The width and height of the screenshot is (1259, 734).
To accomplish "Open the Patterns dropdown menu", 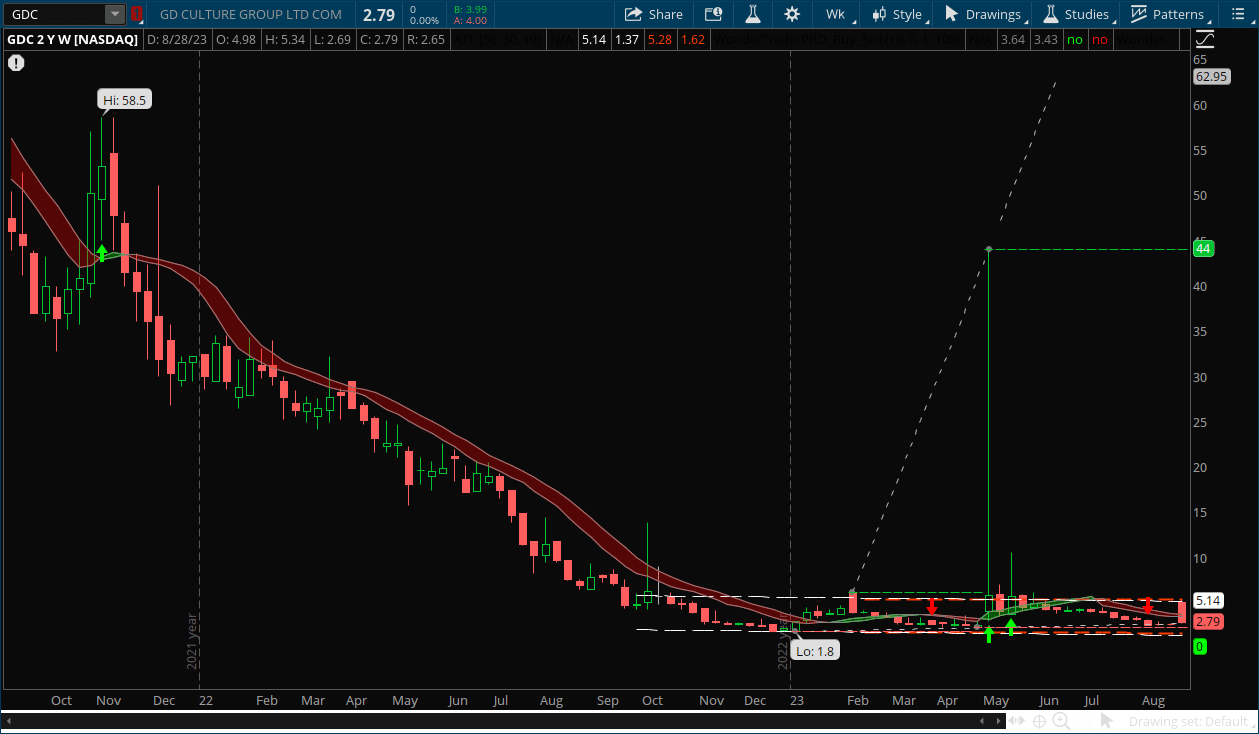I will click(x=1168, y=14).
